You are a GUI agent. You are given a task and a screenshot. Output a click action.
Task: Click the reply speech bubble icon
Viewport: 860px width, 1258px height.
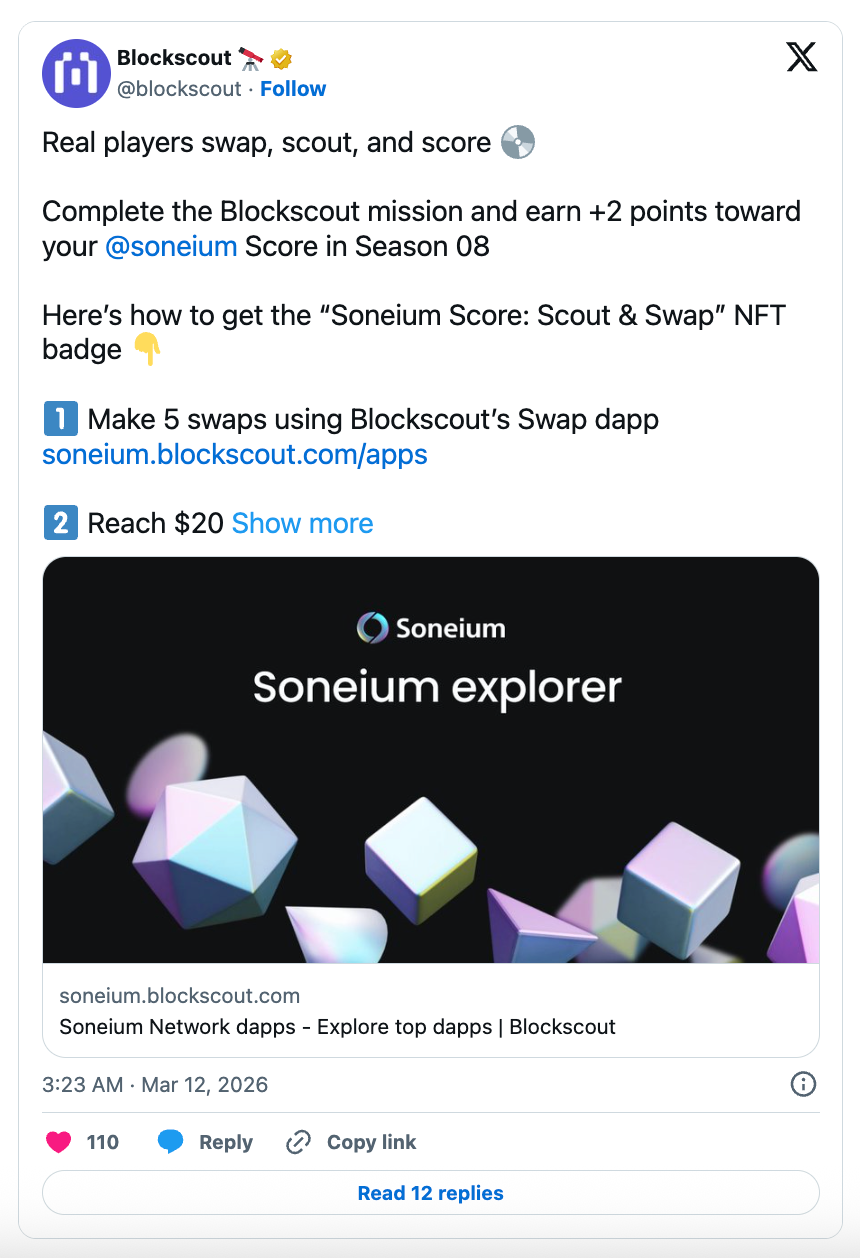point(171,1142)
